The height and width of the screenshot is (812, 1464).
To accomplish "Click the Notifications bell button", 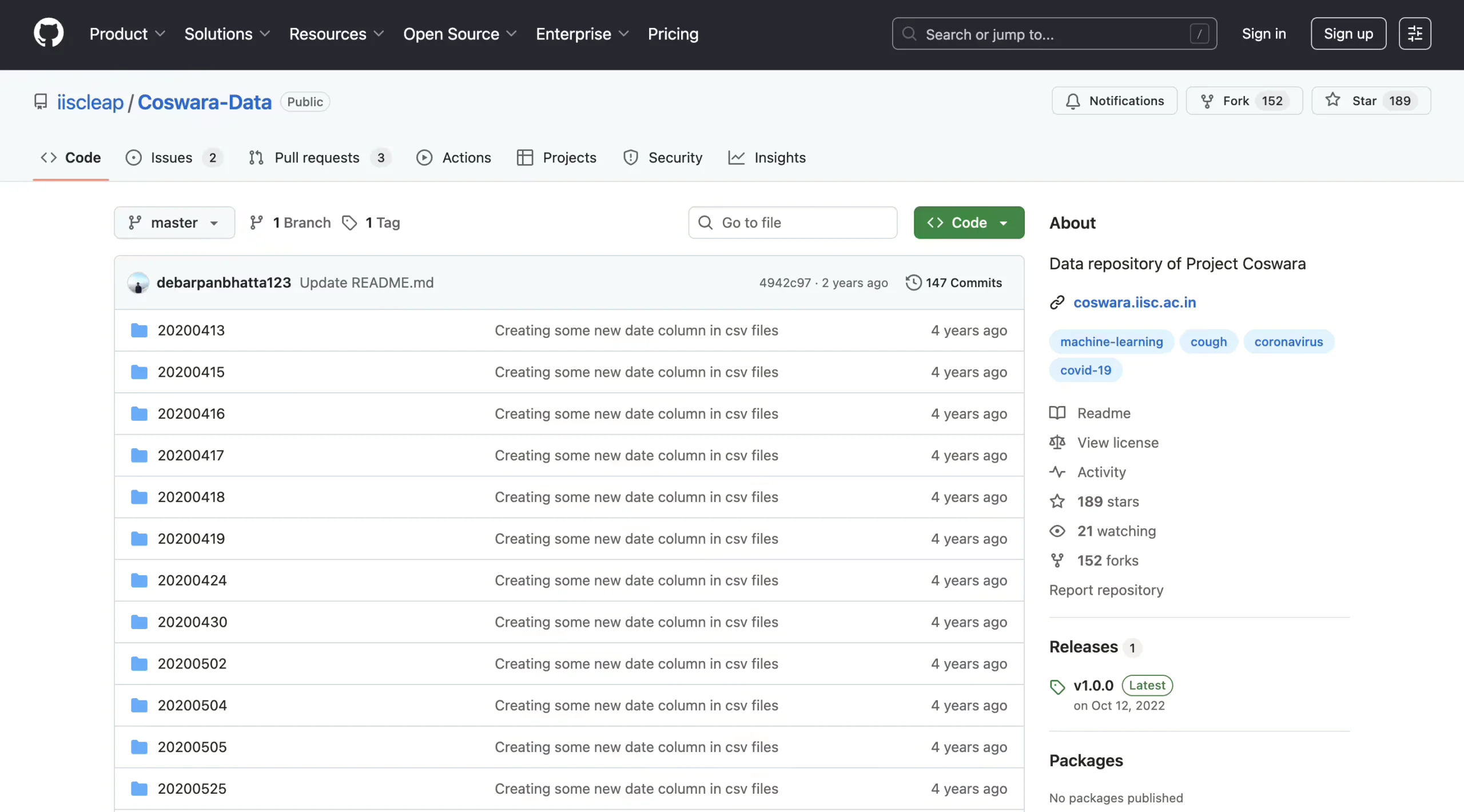I will coord(1114,101).
